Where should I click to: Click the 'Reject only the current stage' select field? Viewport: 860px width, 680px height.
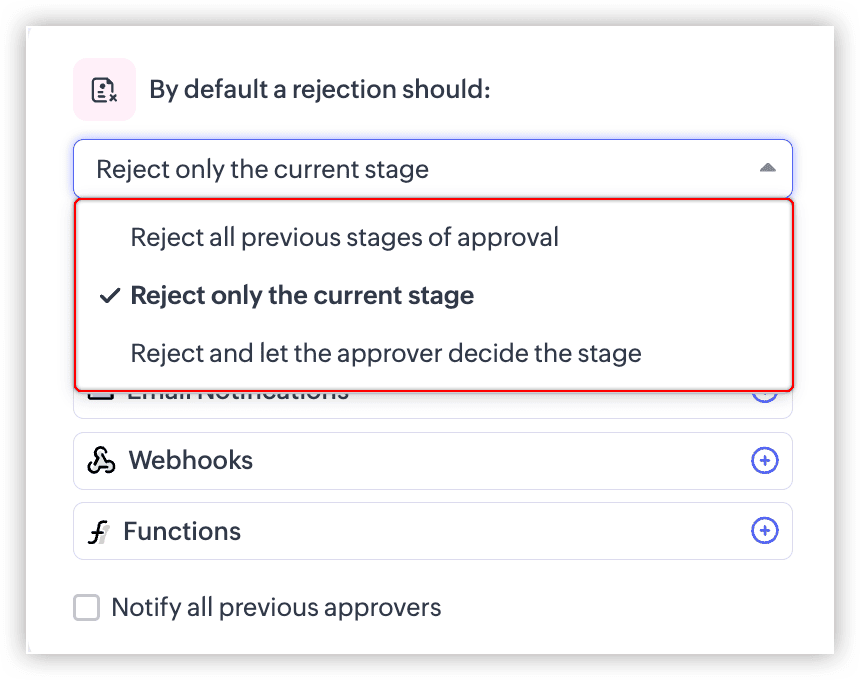433,168
